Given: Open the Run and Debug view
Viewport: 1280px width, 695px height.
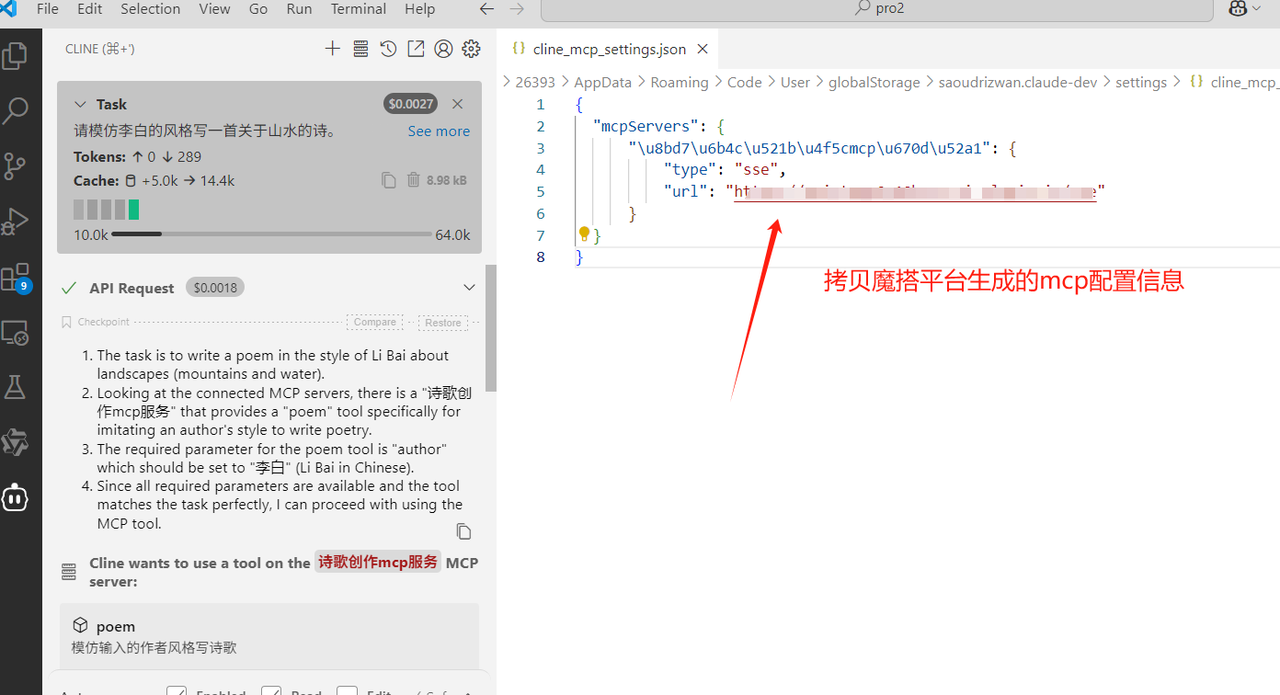Looking at the screenshot, I should [x=15, y=221].
